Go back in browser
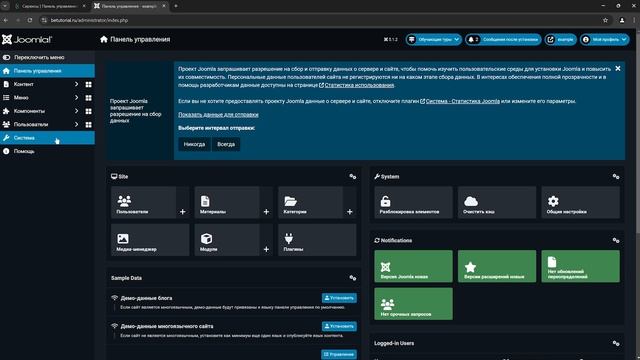This screenshot has height=360, width=640. 6,20
